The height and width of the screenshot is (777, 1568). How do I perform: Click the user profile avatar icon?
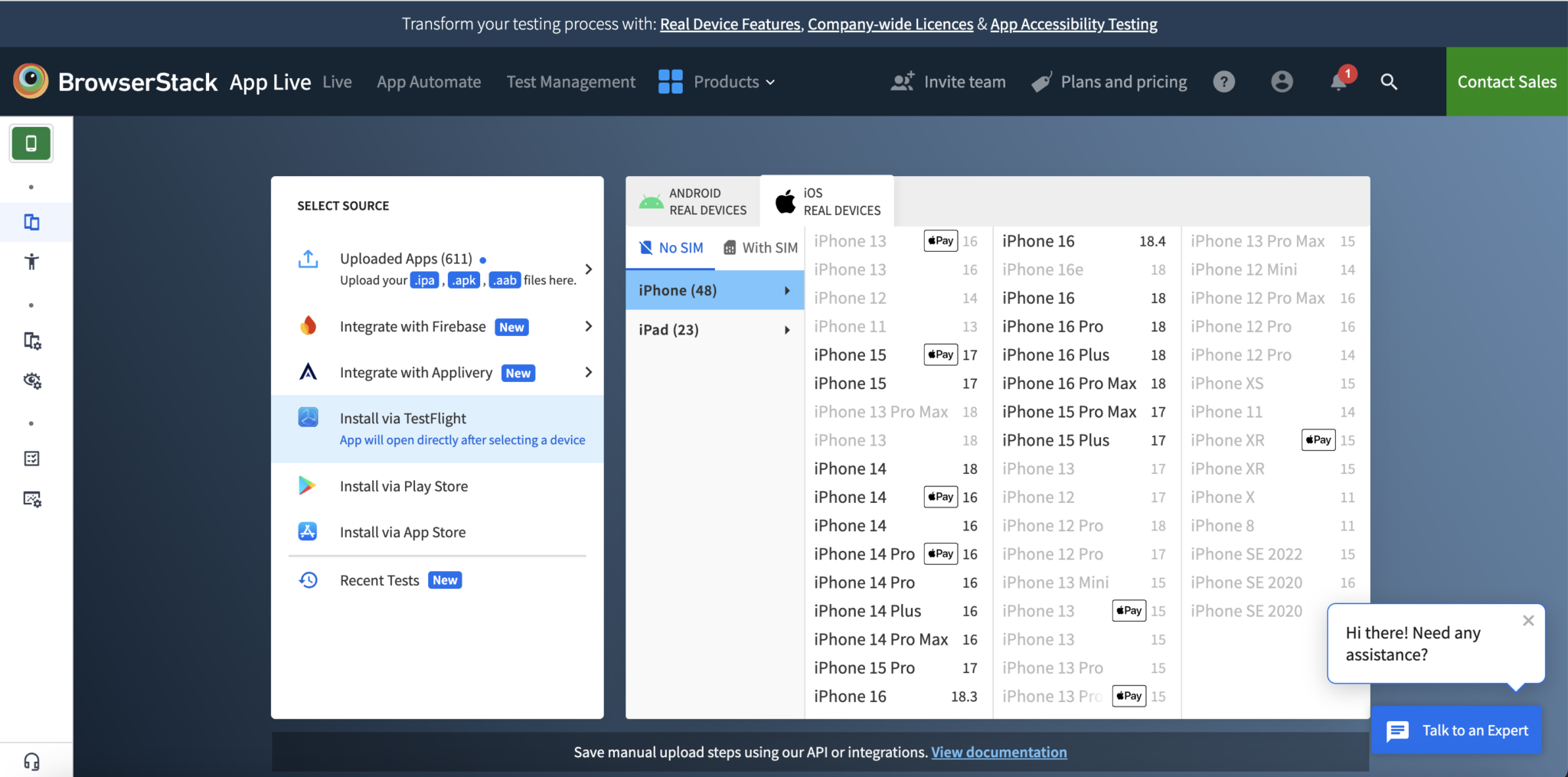click(x=1282, y=81)
